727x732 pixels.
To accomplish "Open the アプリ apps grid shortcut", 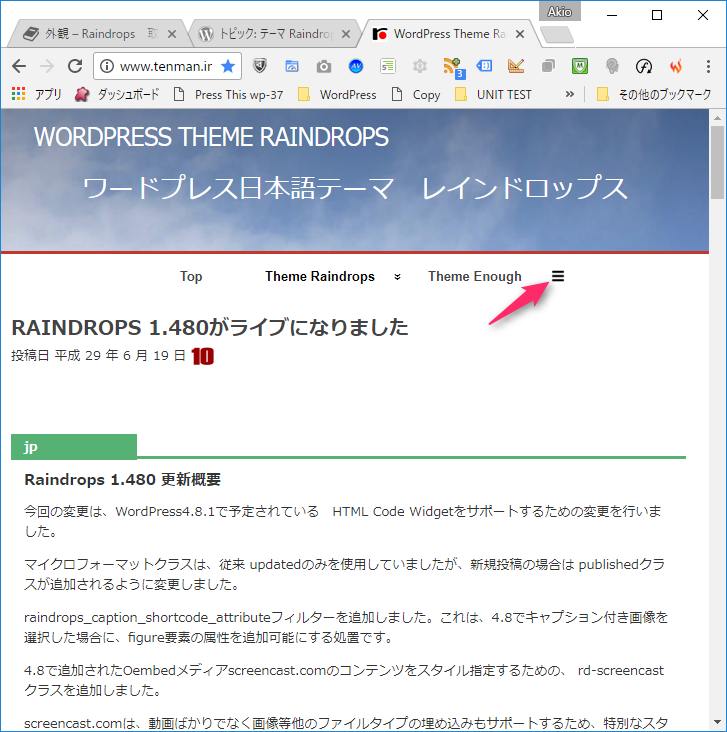I will pyautogui.click(x=36, y=94).
